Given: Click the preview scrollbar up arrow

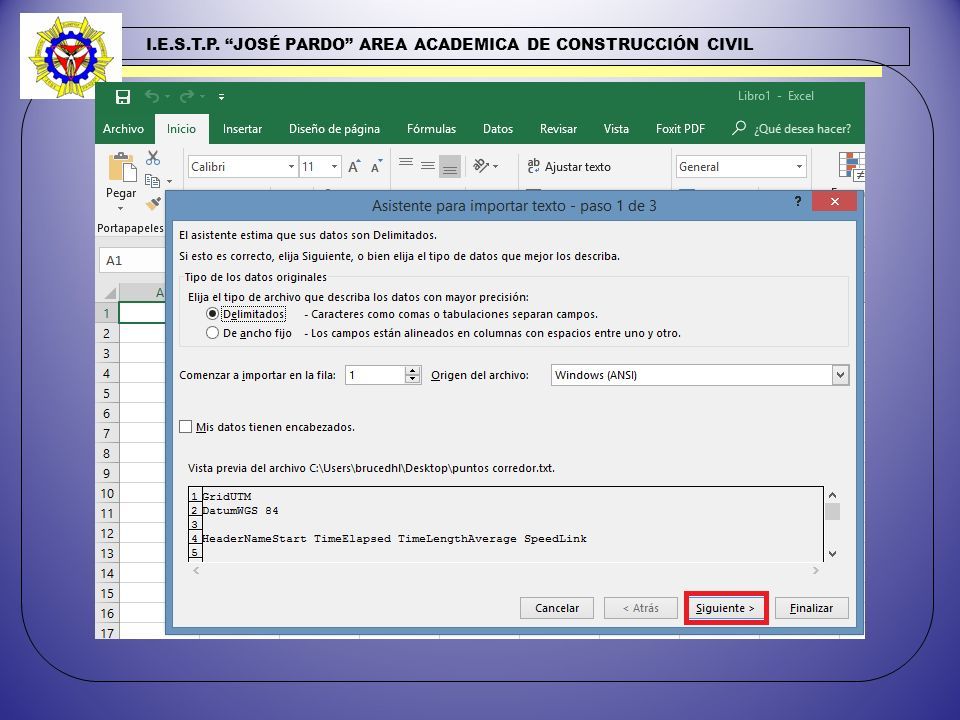Looking at the screenshot, I should tap(832, 495).
